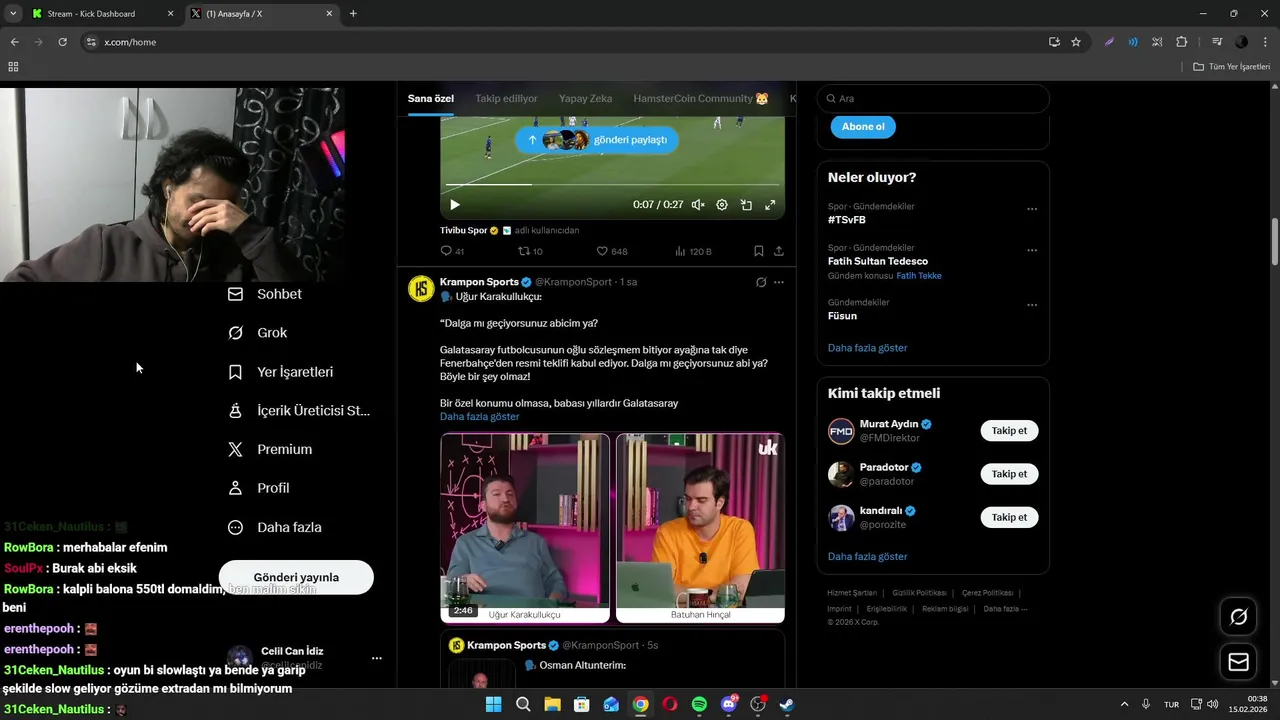Open the Chrome three-dot menu

pyautogui.click(x=1265, y=42)
